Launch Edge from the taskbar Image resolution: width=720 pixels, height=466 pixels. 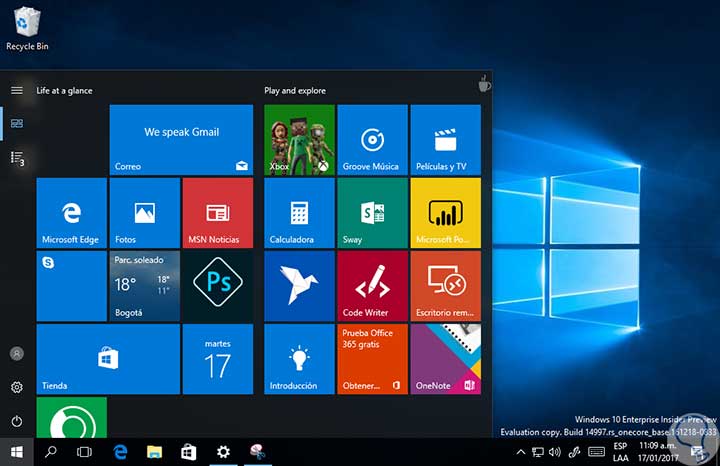[120, 452]
